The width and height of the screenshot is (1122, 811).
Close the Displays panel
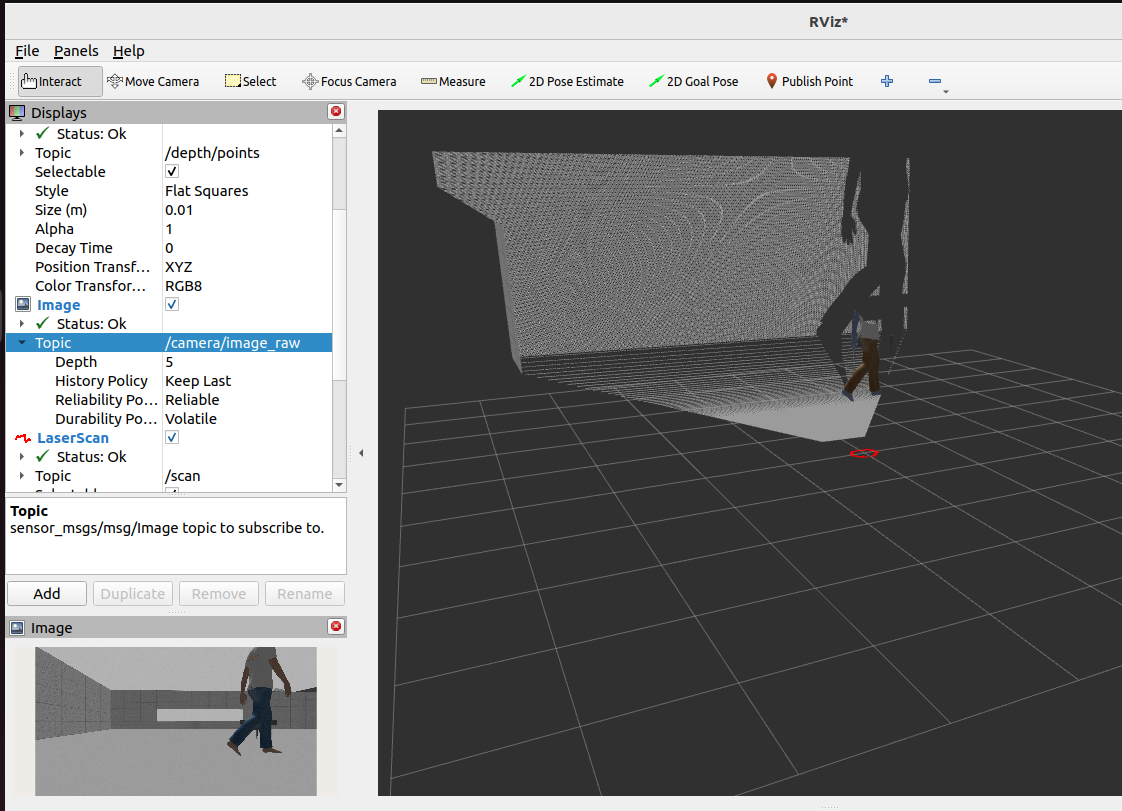coord(336,112)
